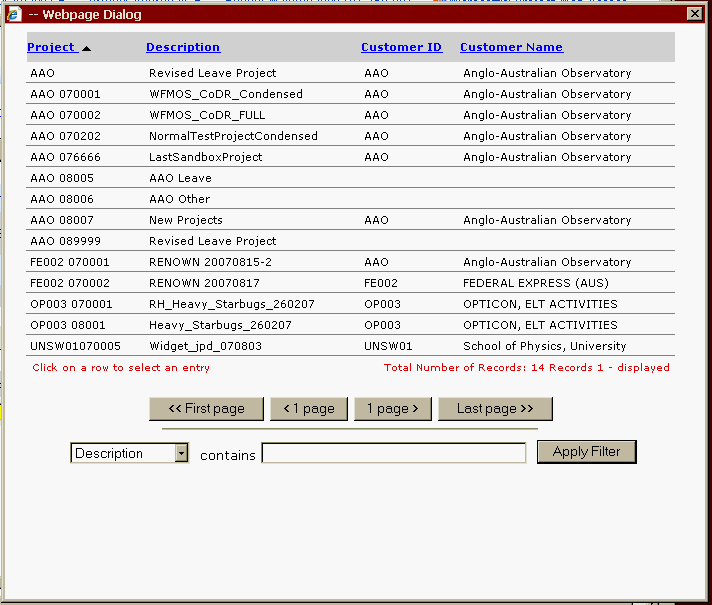
Task: Click 'OPTICON, ELT ACTIVITIES' in the OP003 08001 row
Action: (540, 325)
